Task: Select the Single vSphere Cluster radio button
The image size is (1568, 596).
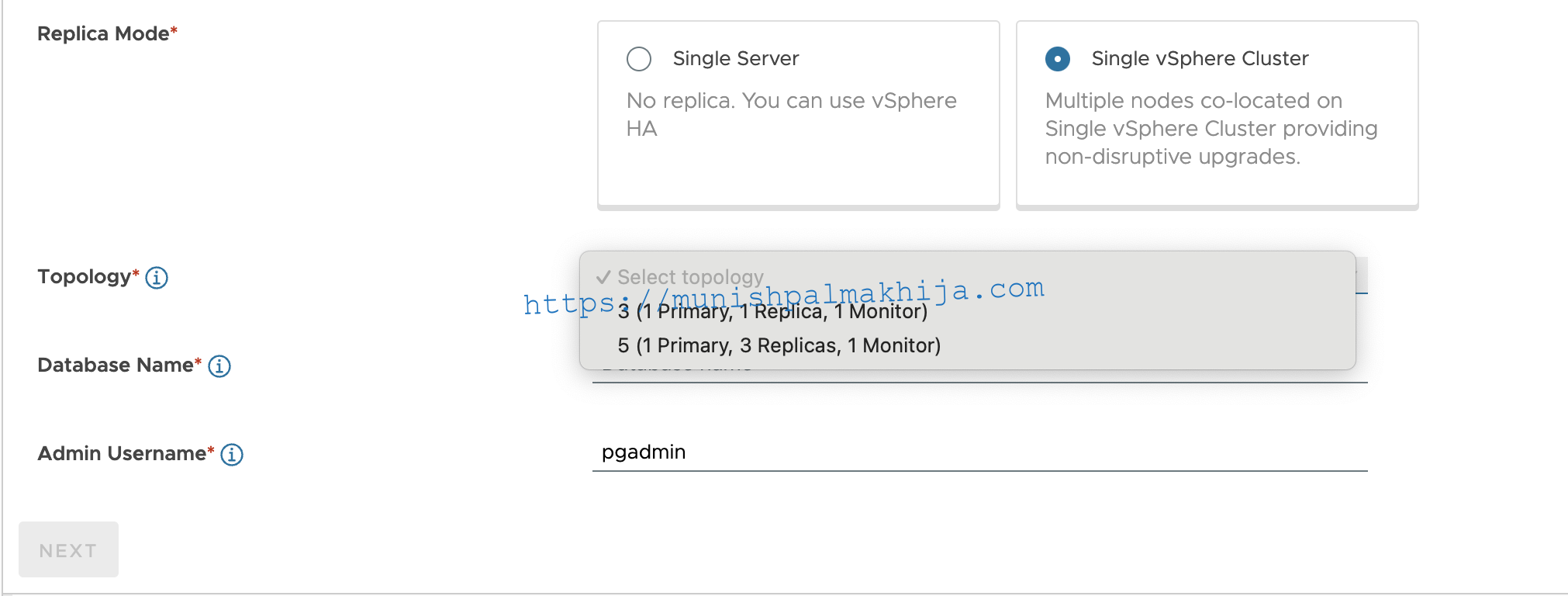Action: pyautogui.click(x=1058, y=59)
